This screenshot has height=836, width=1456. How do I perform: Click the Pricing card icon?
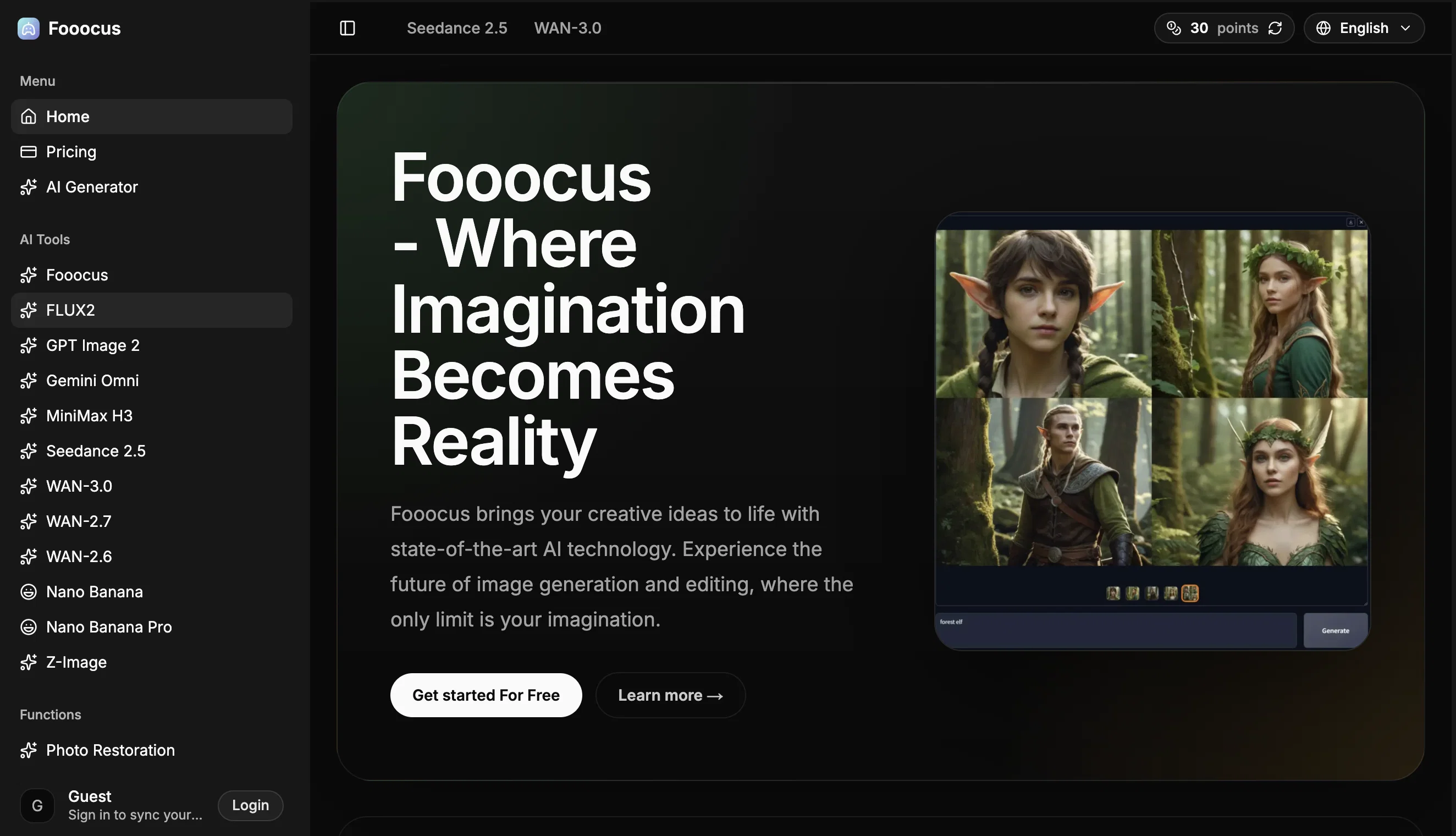(x=28, y=152)
